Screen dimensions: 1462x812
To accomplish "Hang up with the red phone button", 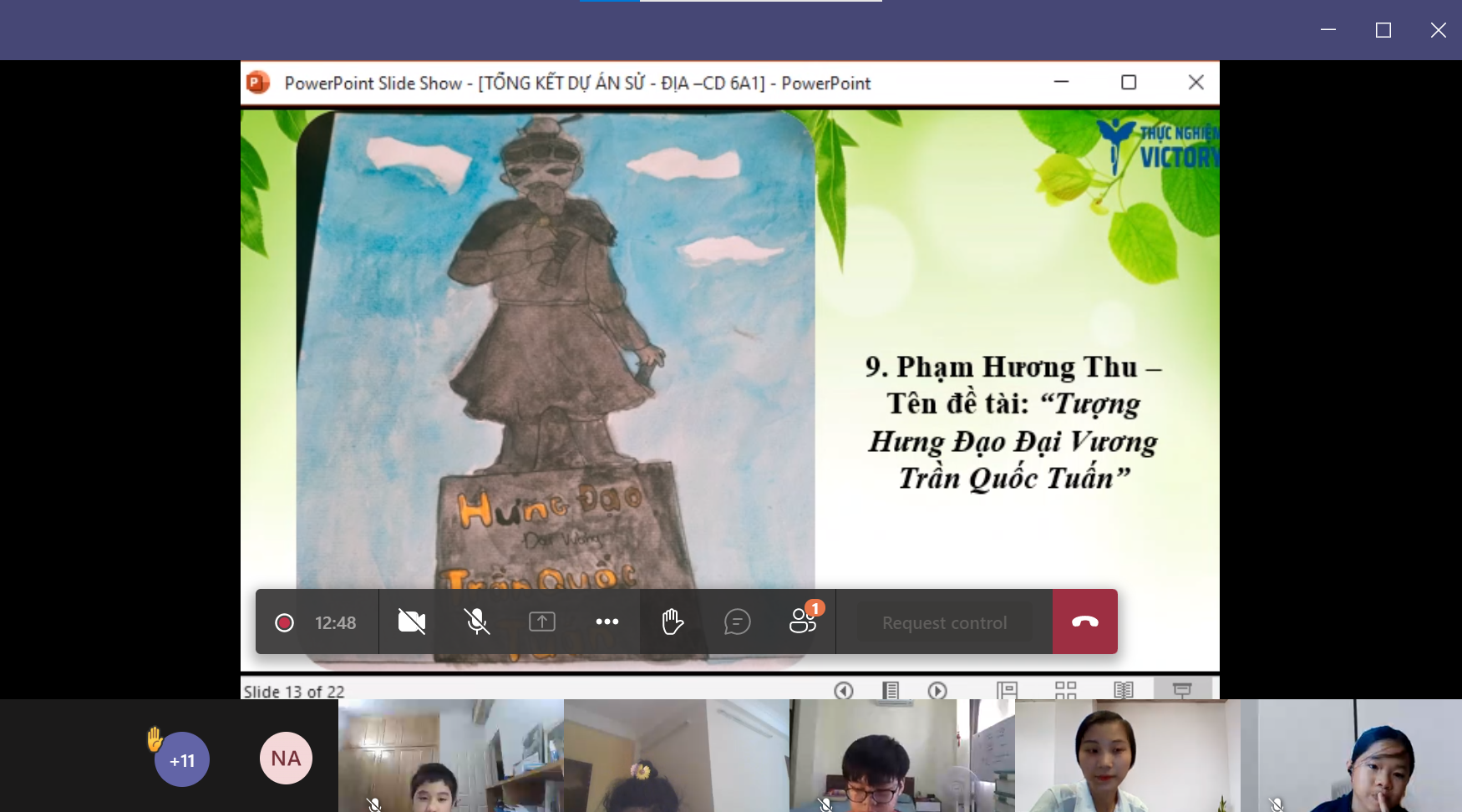I will (x=1084, y=622).
